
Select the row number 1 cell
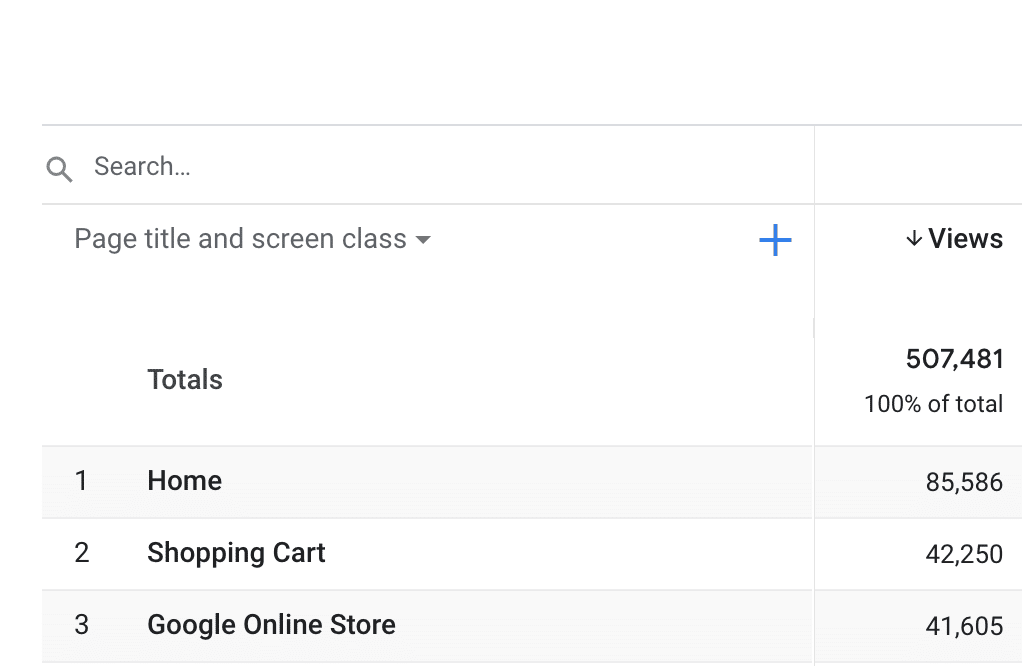coord(81,481)
